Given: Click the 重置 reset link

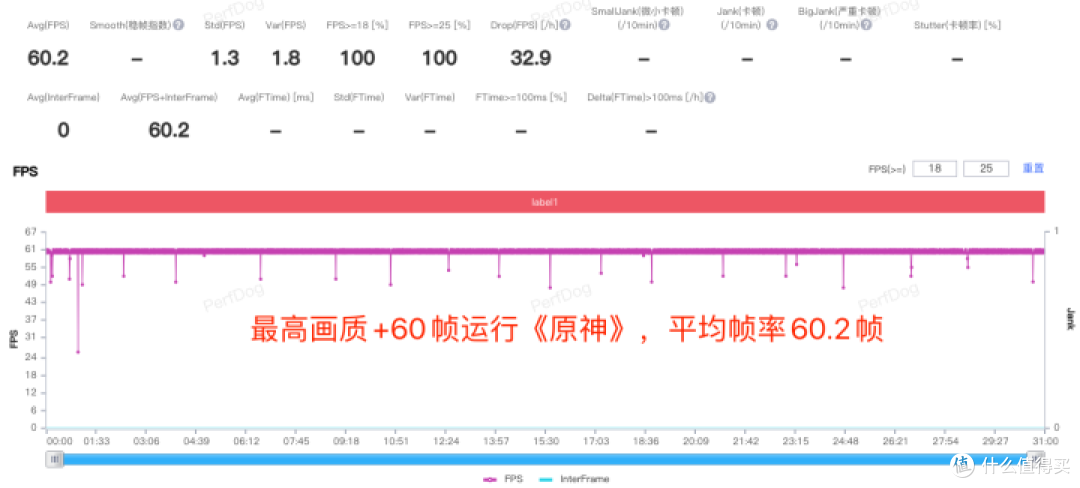Looking at the screenshot, I should (x=1033, y=169).
